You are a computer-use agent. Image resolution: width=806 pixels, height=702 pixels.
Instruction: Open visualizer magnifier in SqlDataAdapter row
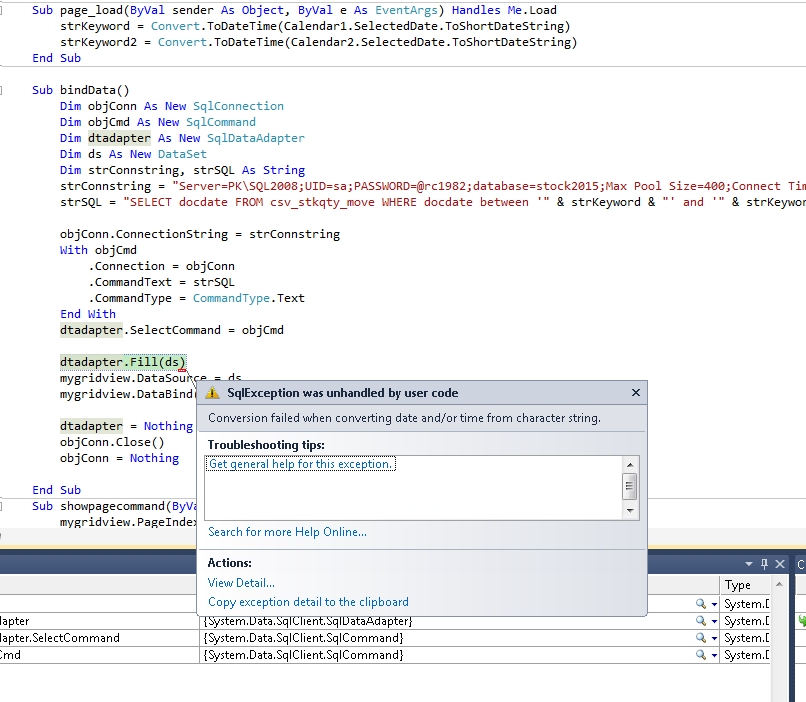point(700,621)
